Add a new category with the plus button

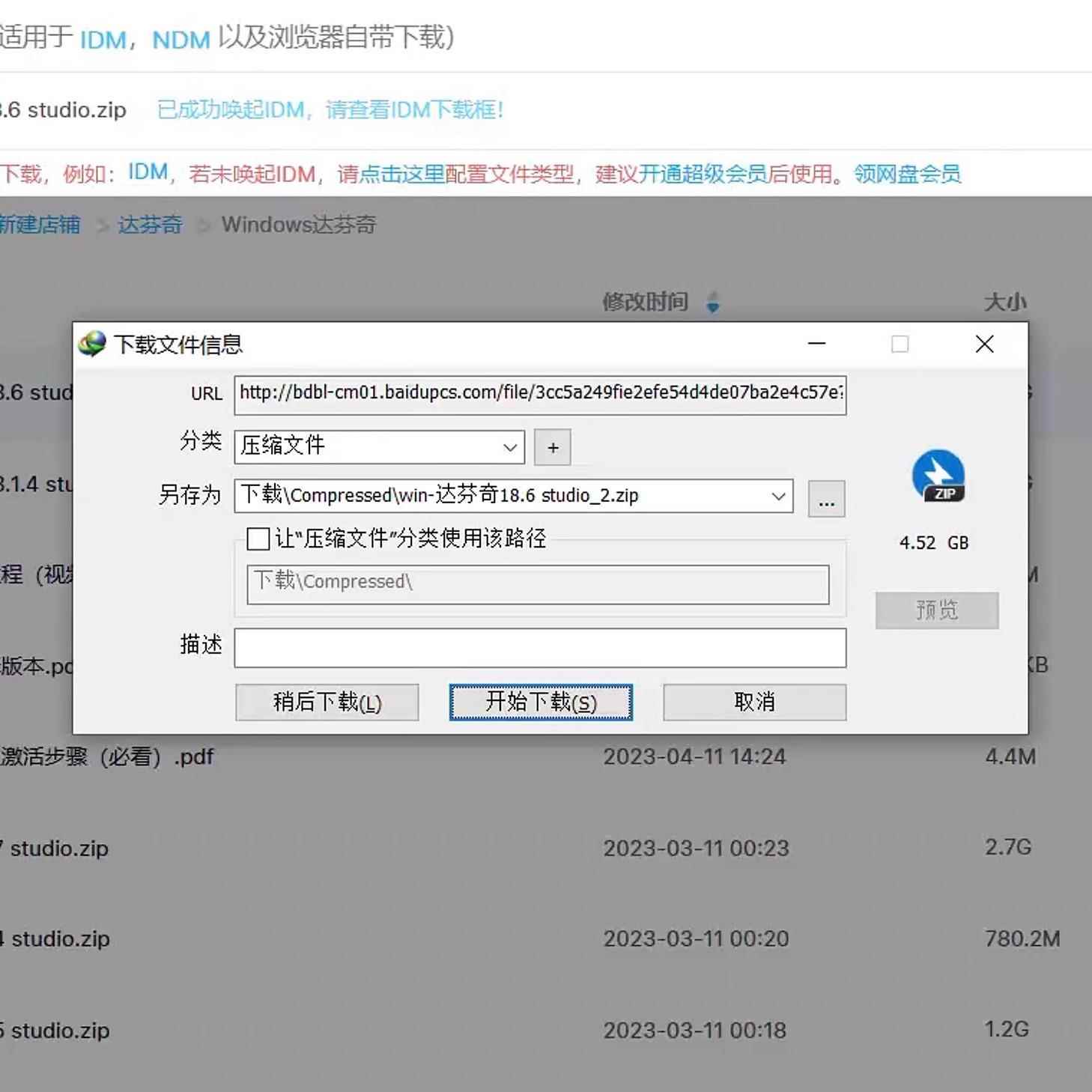(x=553, y=447)
